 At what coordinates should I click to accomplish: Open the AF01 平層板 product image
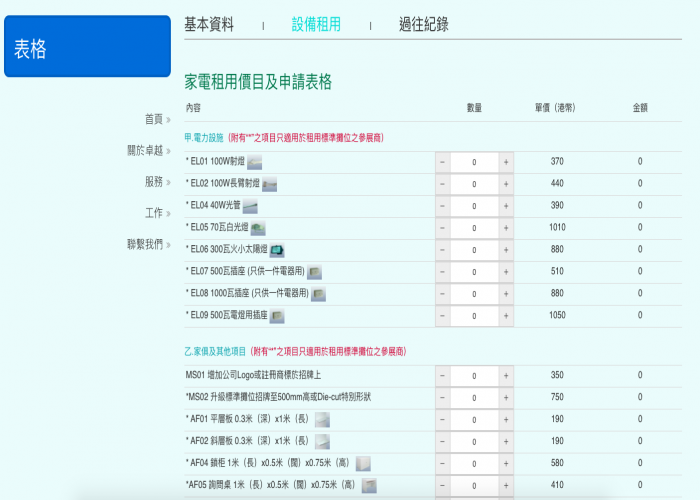(322, 419)
